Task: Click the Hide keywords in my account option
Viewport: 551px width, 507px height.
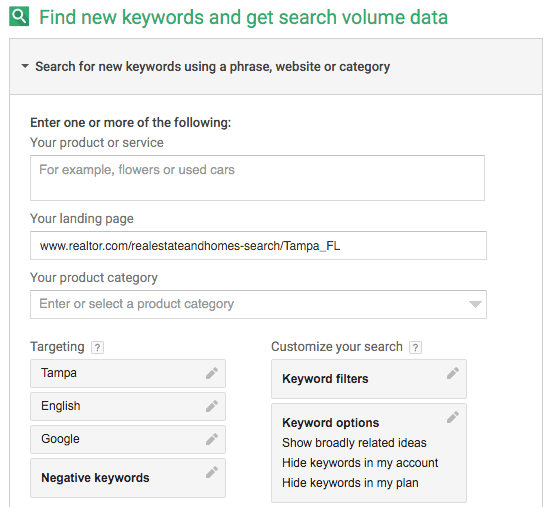Action: point(360,463)
